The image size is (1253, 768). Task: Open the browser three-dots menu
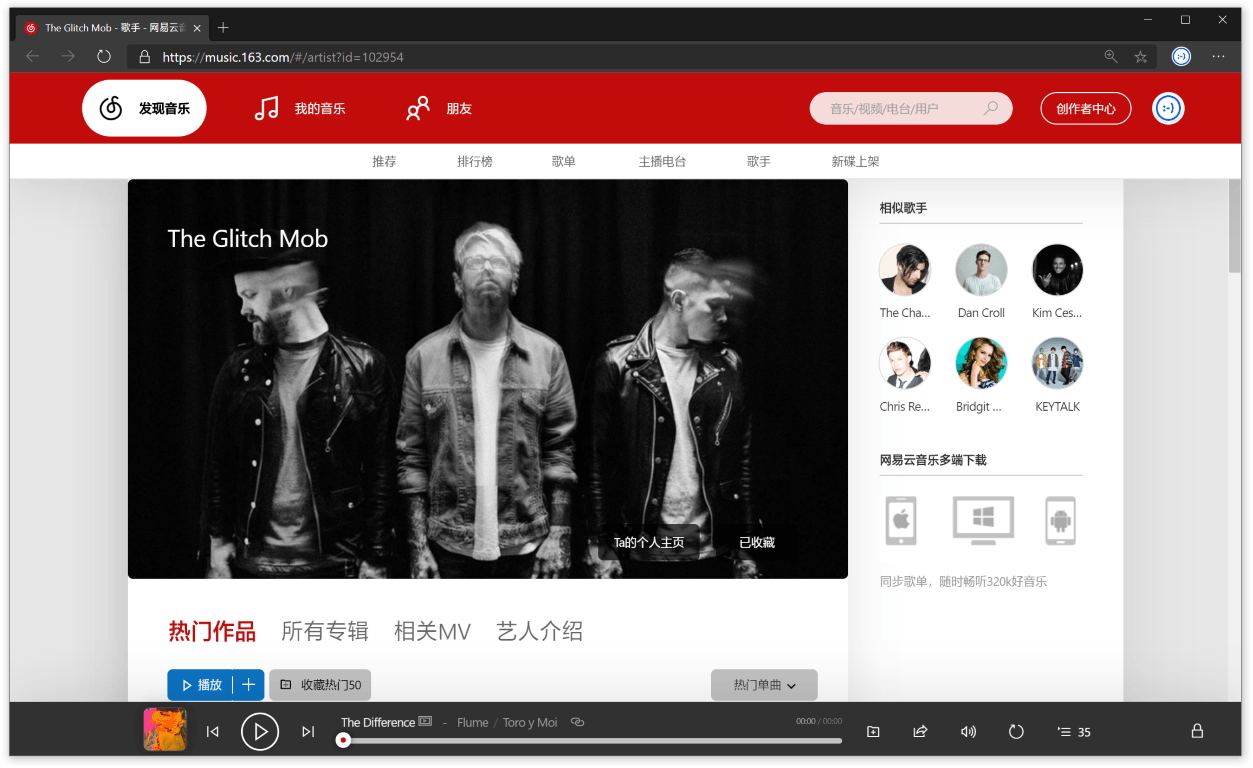pos(1218,57)
